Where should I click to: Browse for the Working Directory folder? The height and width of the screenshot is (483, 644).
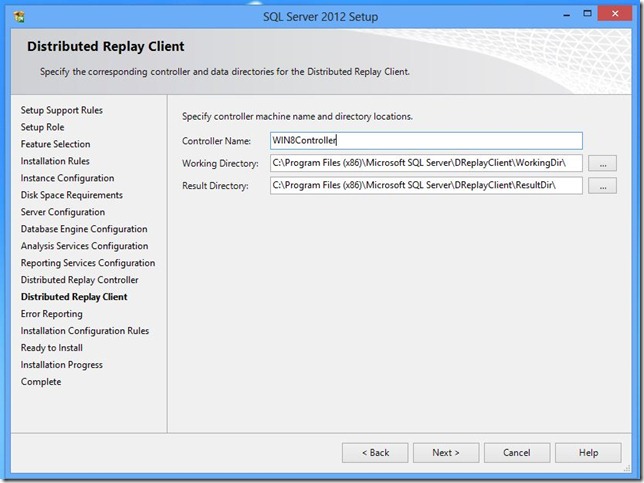603,163
